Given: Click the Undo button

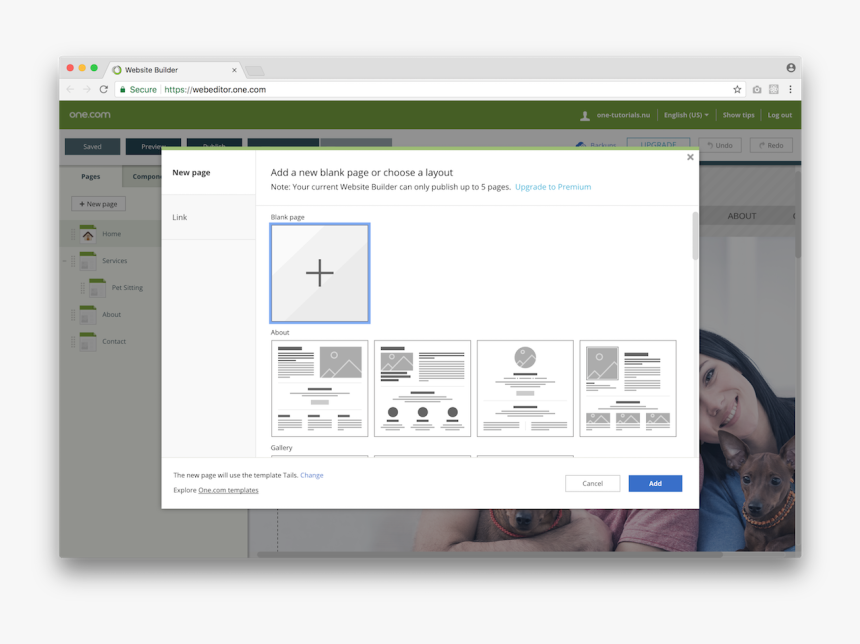Looking at the screenshot, I should [x=720, y=145].
